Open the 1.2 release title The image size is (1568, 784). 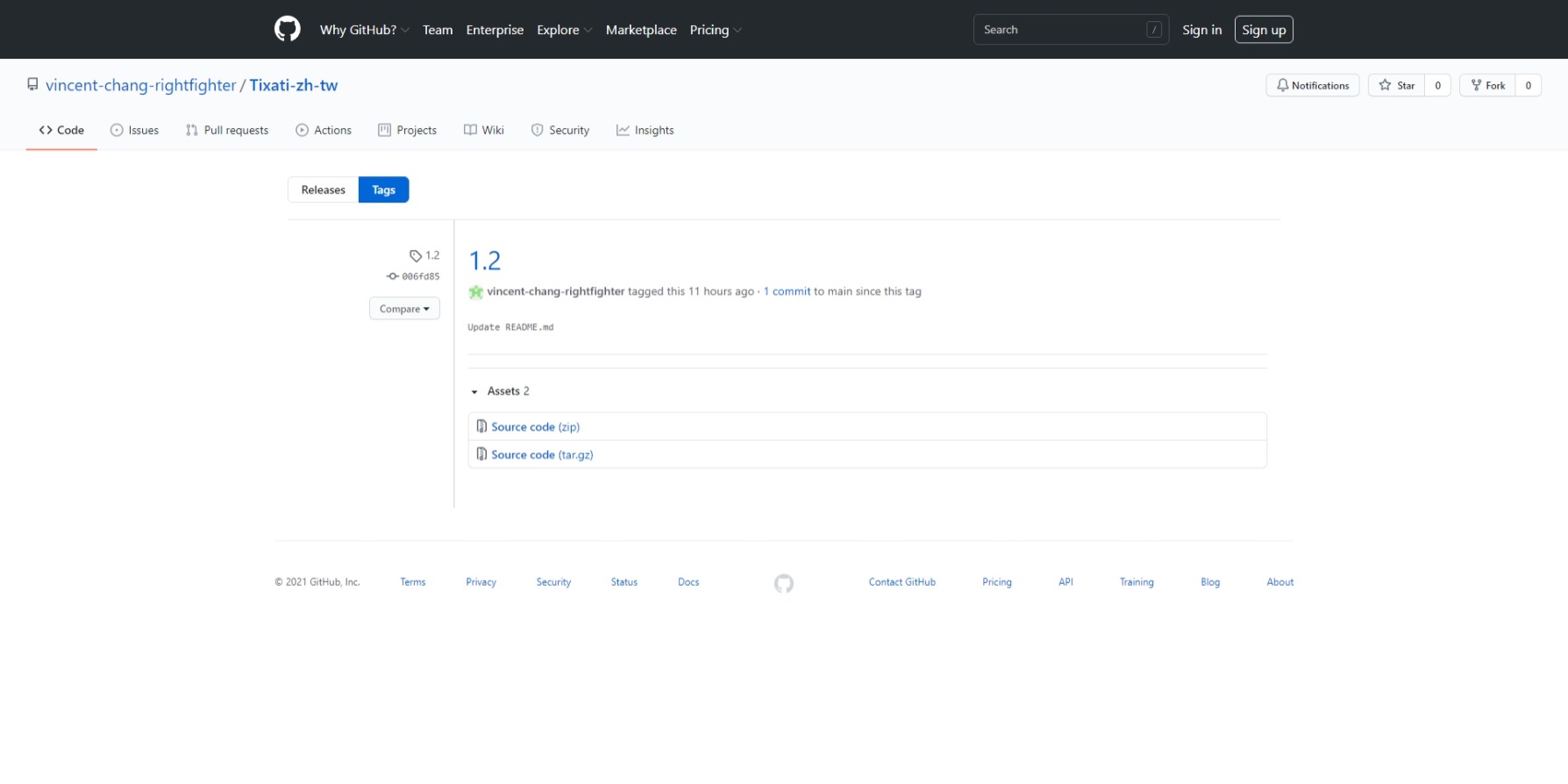click(485, 260)
